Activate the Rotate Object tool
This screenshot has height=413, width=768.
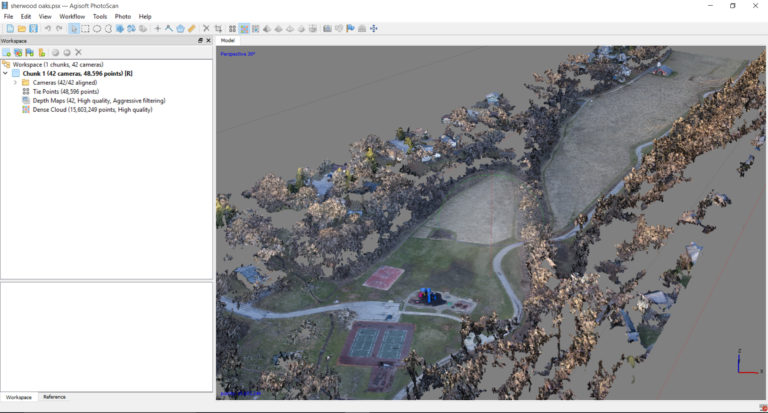pos(143,28)
